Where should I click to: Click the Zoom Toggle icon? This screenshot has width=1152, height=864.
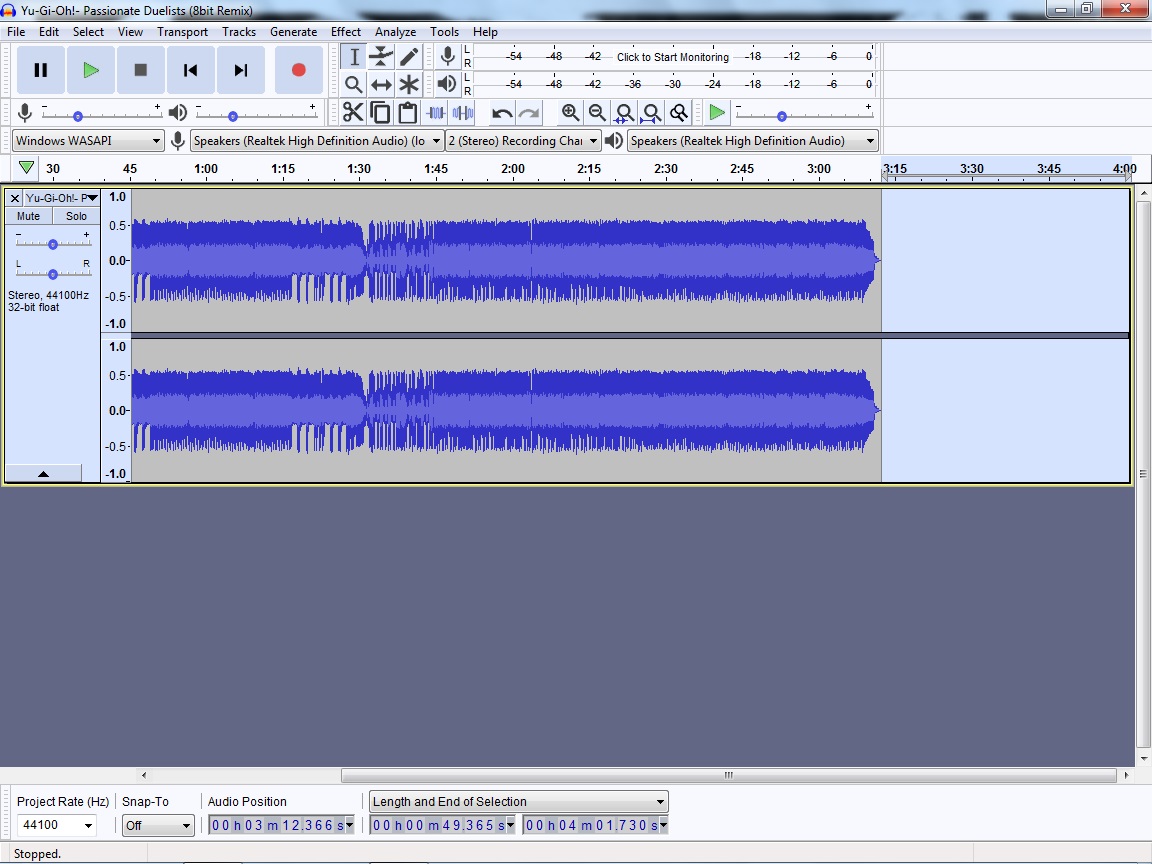pos(679,112)
